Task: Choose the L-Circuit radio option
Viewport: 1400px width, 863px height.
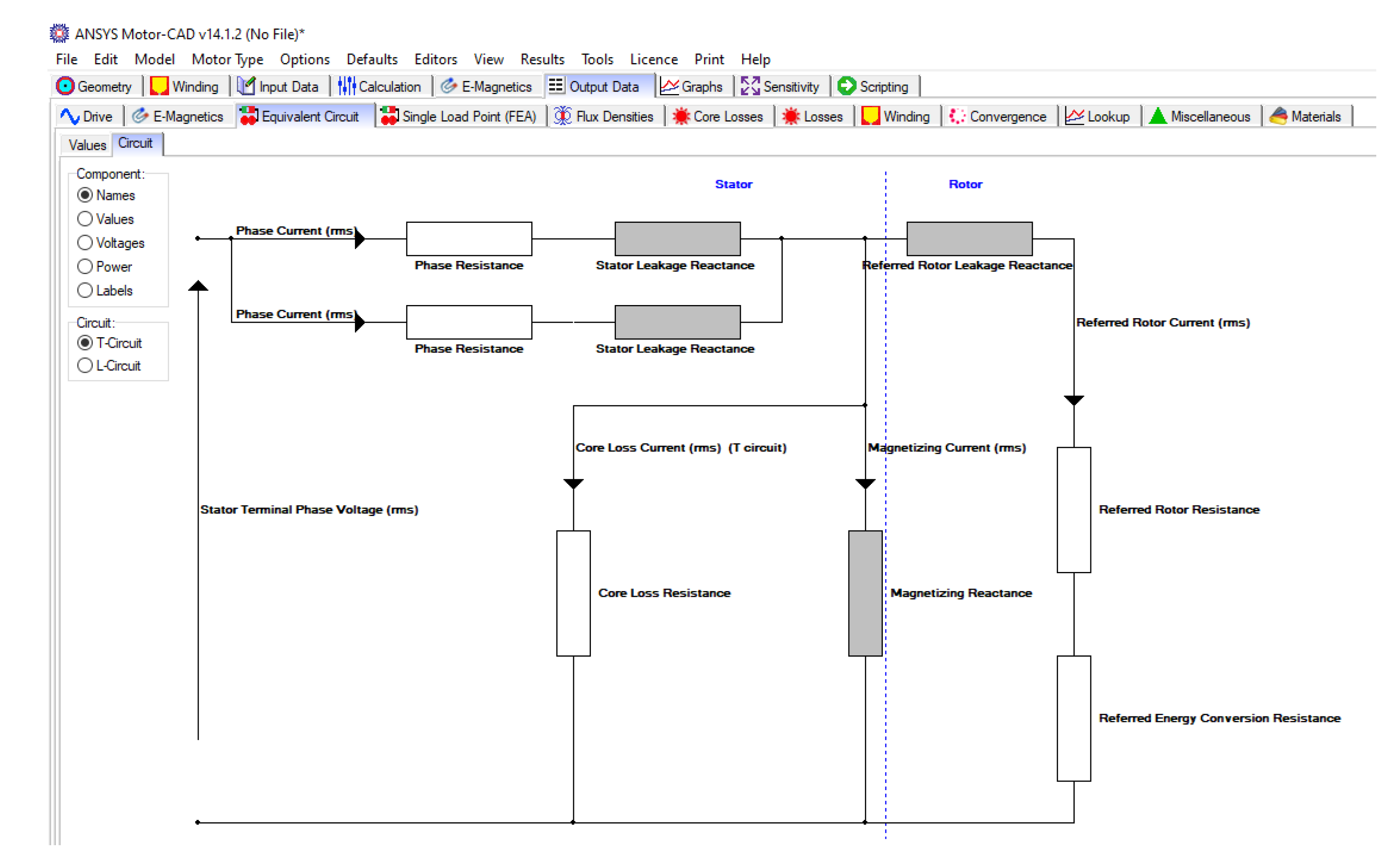Action: (85, 366)
